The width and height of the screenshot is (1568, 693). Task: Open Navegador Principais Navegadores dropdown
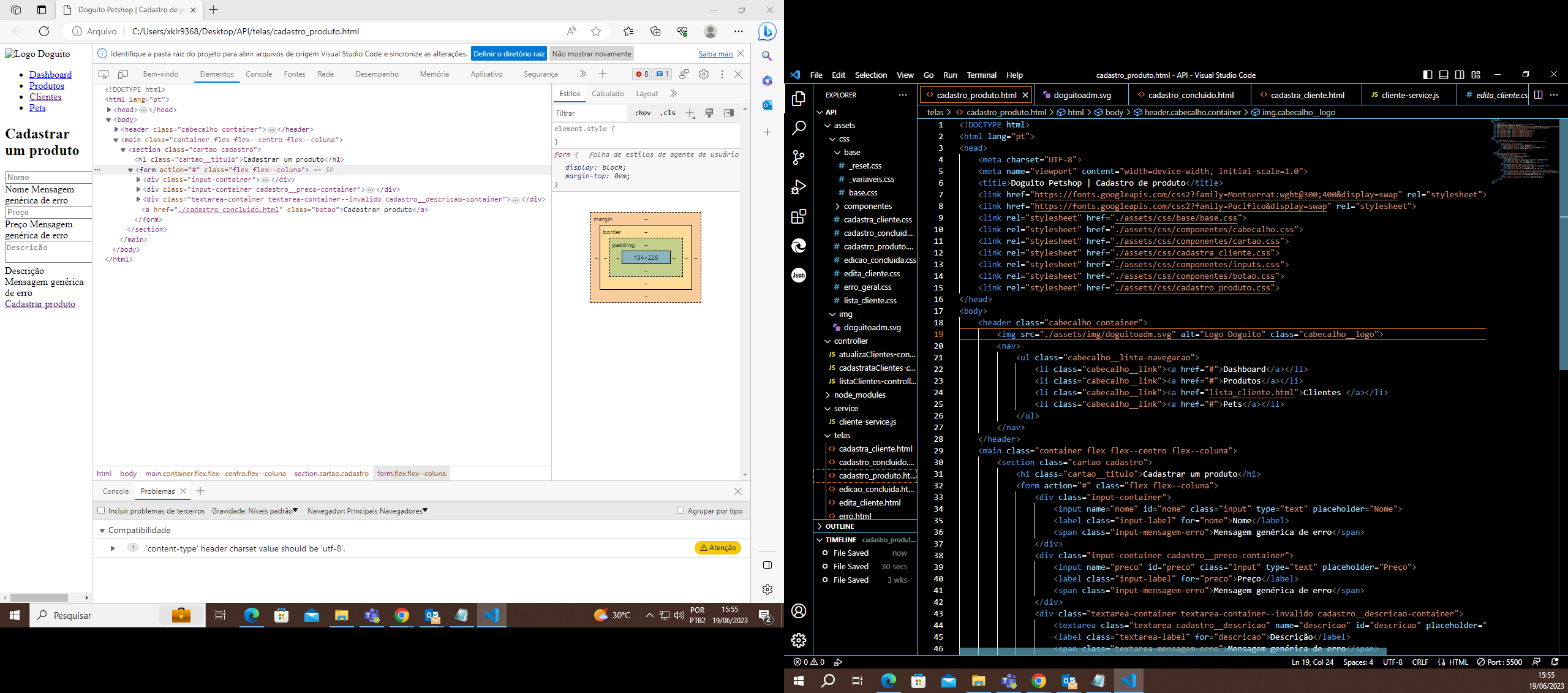pyautogui.click(x=367, y=511)
